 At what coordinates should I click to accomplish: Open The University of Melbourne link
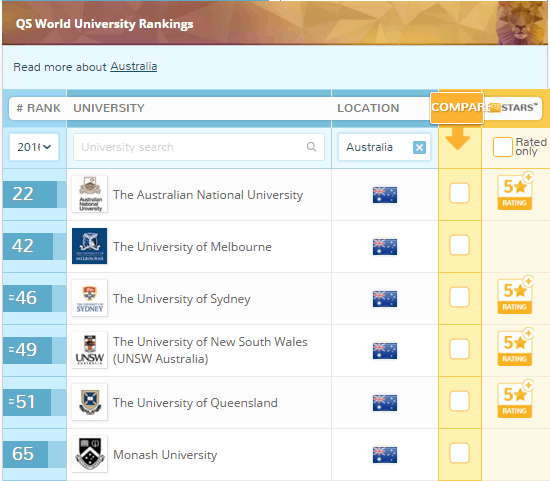pyautogui.click(x=192, y=247)
